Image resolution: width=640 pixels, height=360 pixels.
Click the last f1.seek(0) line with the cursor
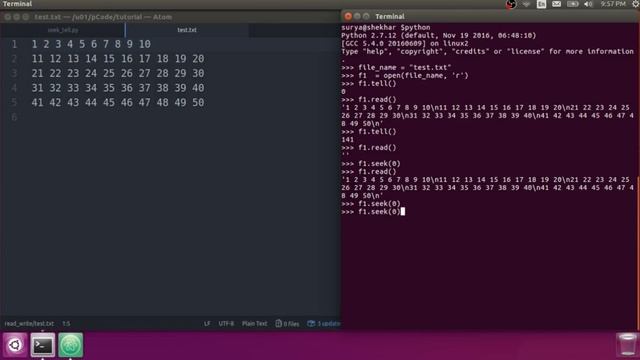click(373, 211)
